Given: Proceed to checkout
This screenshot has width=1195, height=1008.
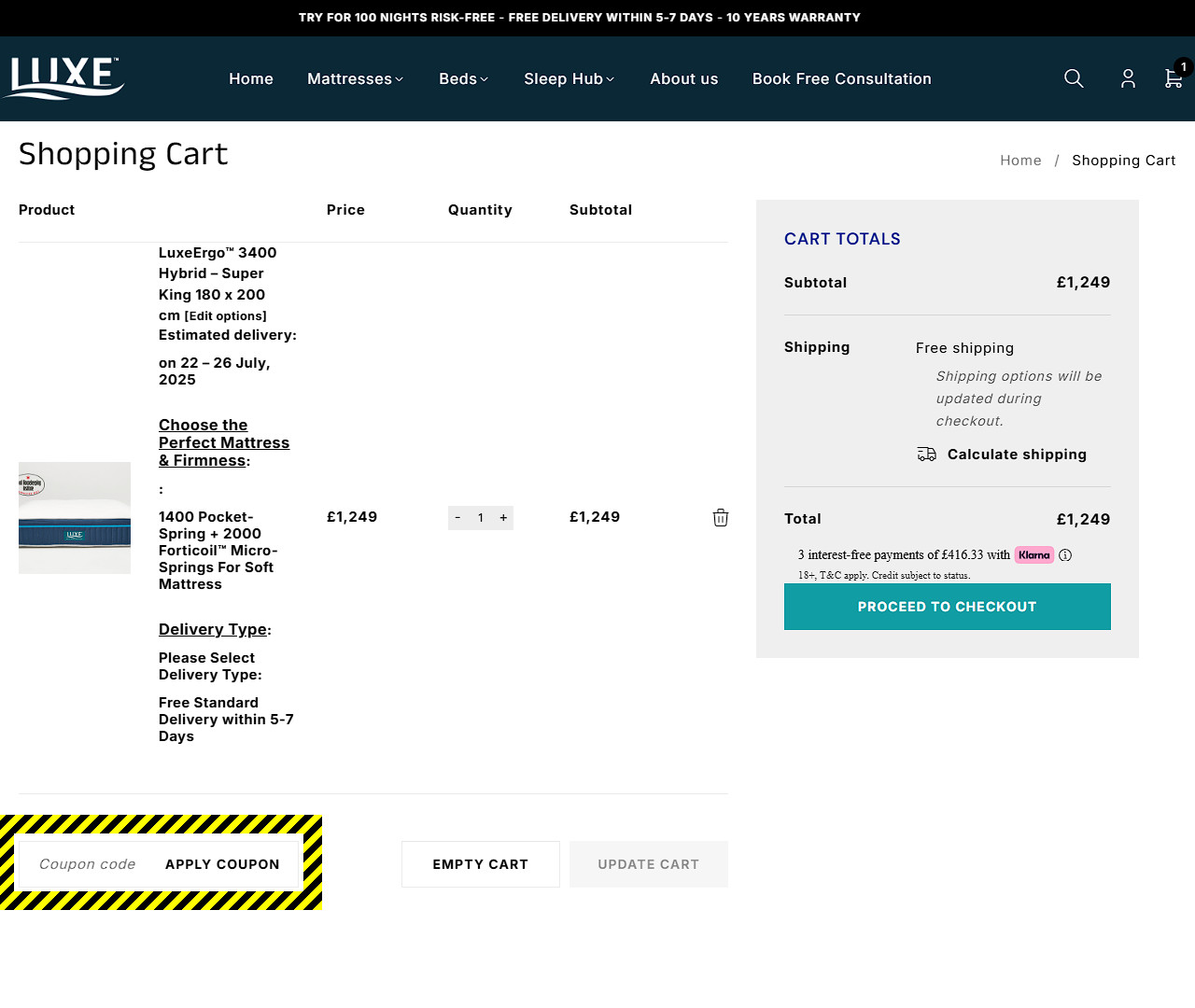Looking at the screenshot, I should [x=948, y=607].
